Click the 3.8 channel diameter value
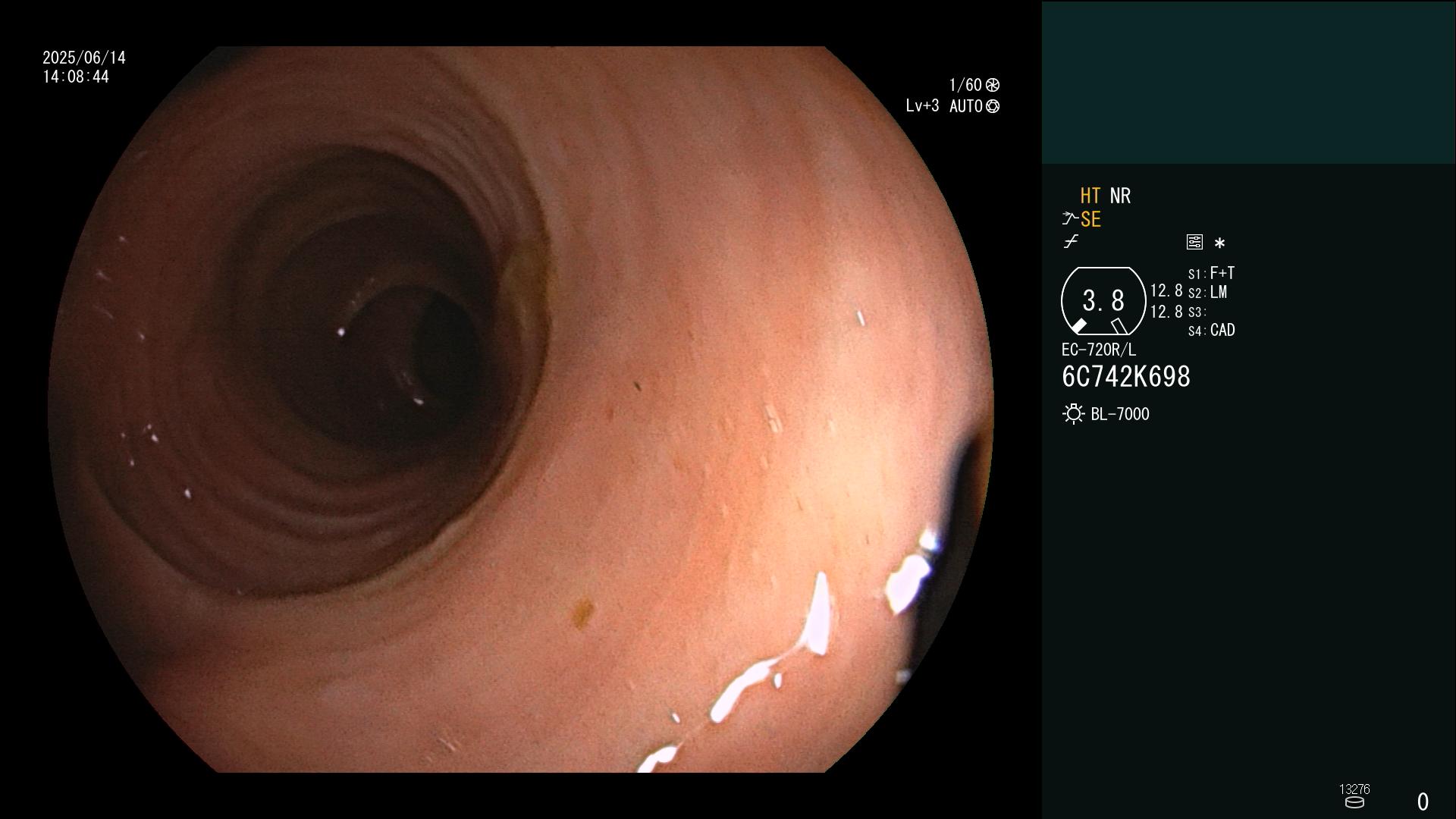The width and height of the screenshot is (1456, 819). point(1103,301)
